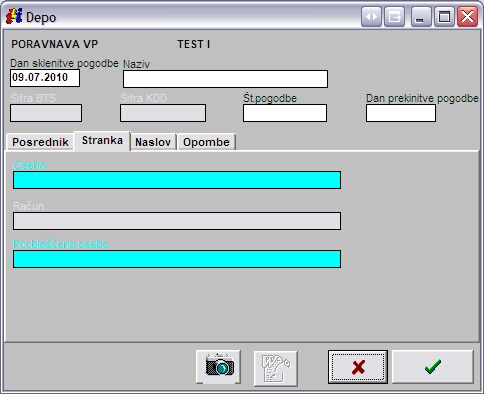
Task: Click the Šifra KDD field
Action: (x=163, y=113)
